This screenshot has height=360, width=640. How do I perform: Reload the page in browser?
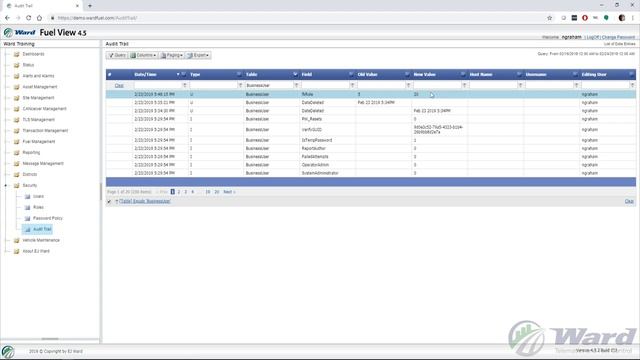coord(29,18)
